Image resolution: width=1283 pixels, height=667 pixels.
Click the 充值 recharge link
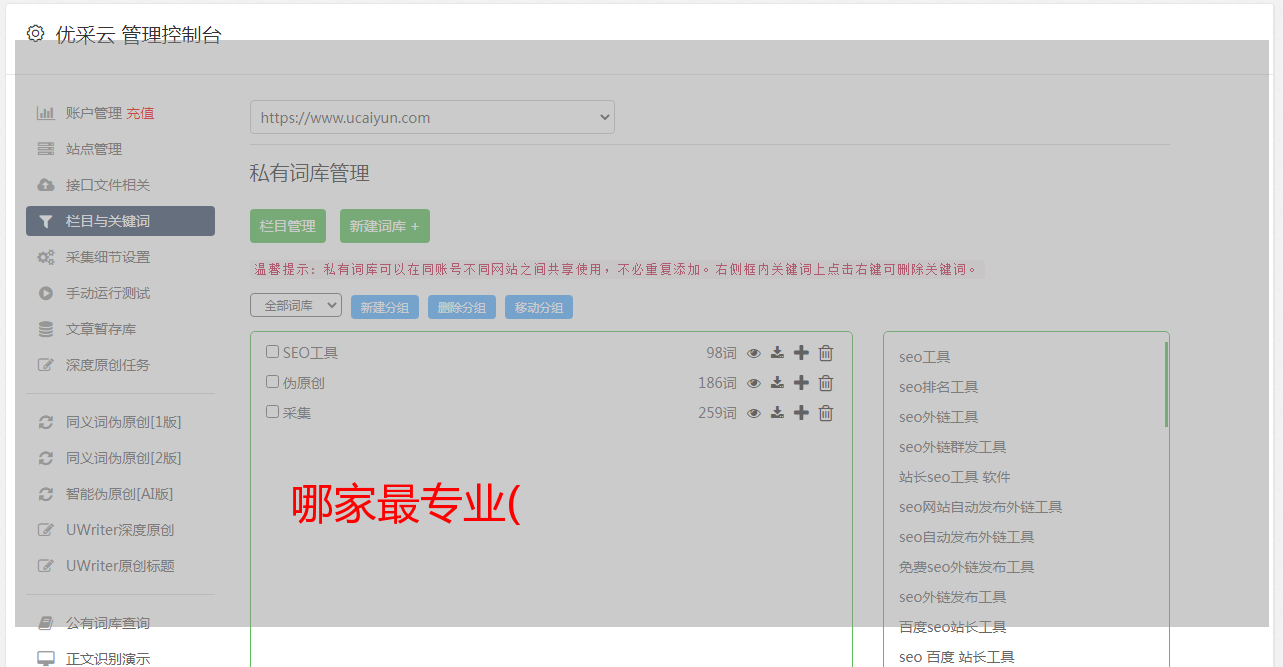point(140,113)
